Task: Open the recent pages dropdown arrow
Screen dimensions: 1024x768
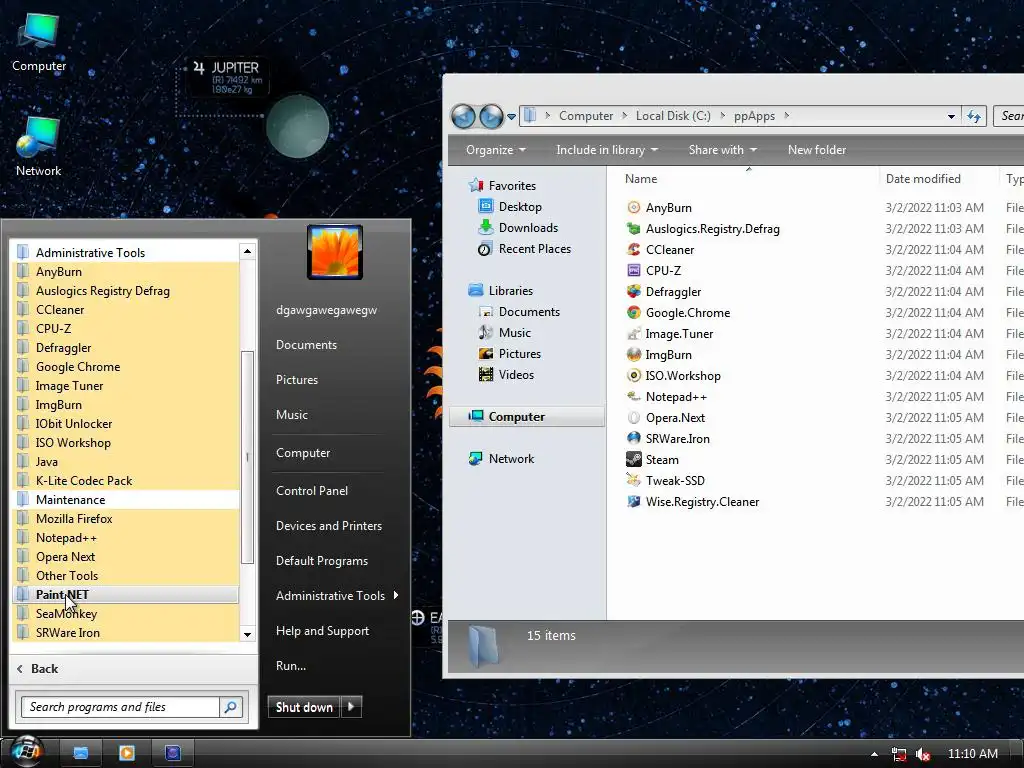Action: [511, 117]
